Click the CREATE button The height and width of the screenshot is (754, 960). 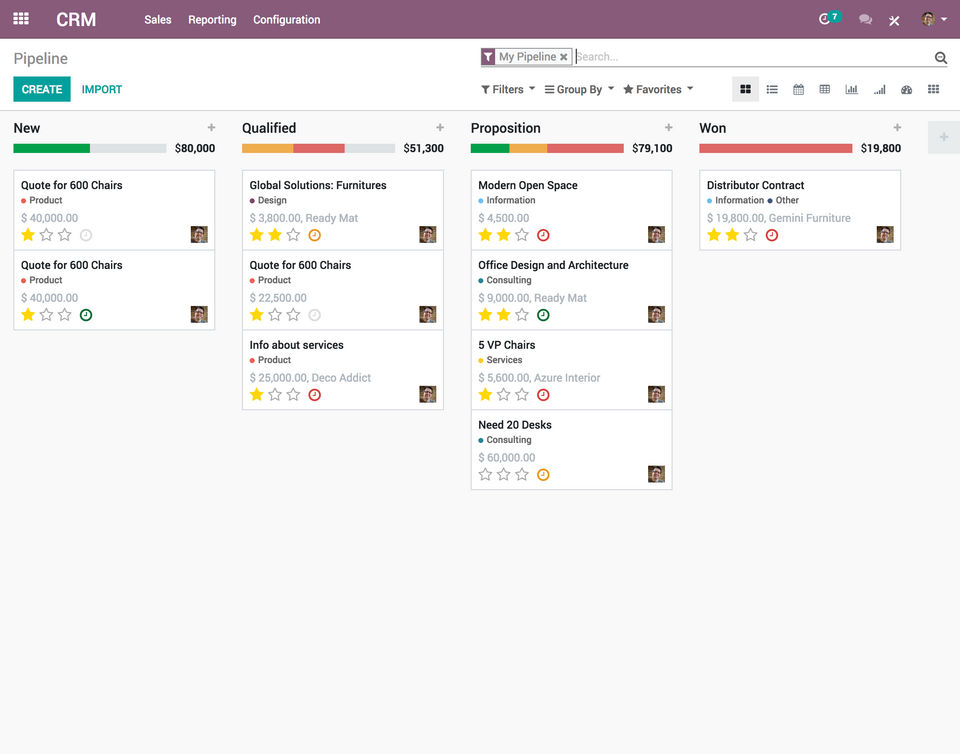(x=42, y=89)
